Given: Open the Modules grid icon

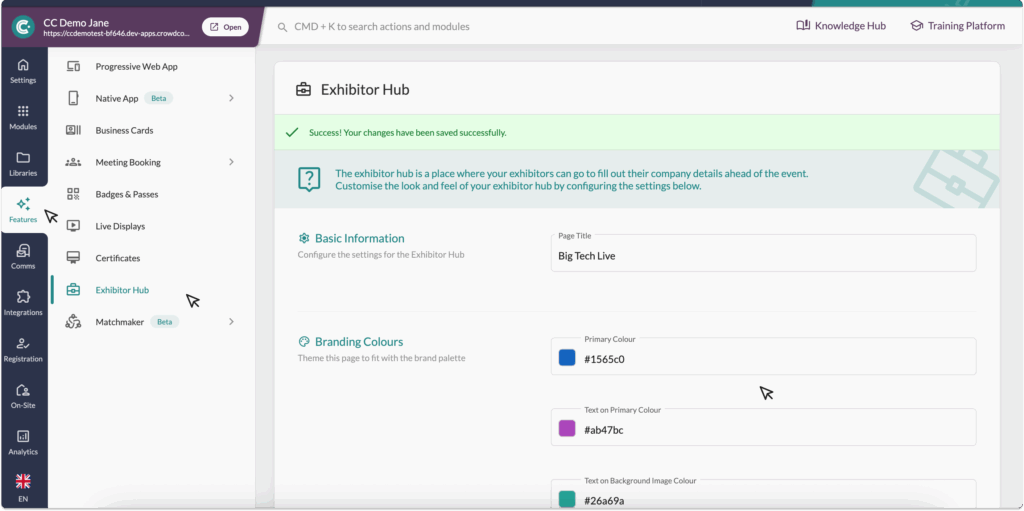Looking at the screenshot, I should click(23, 117).
